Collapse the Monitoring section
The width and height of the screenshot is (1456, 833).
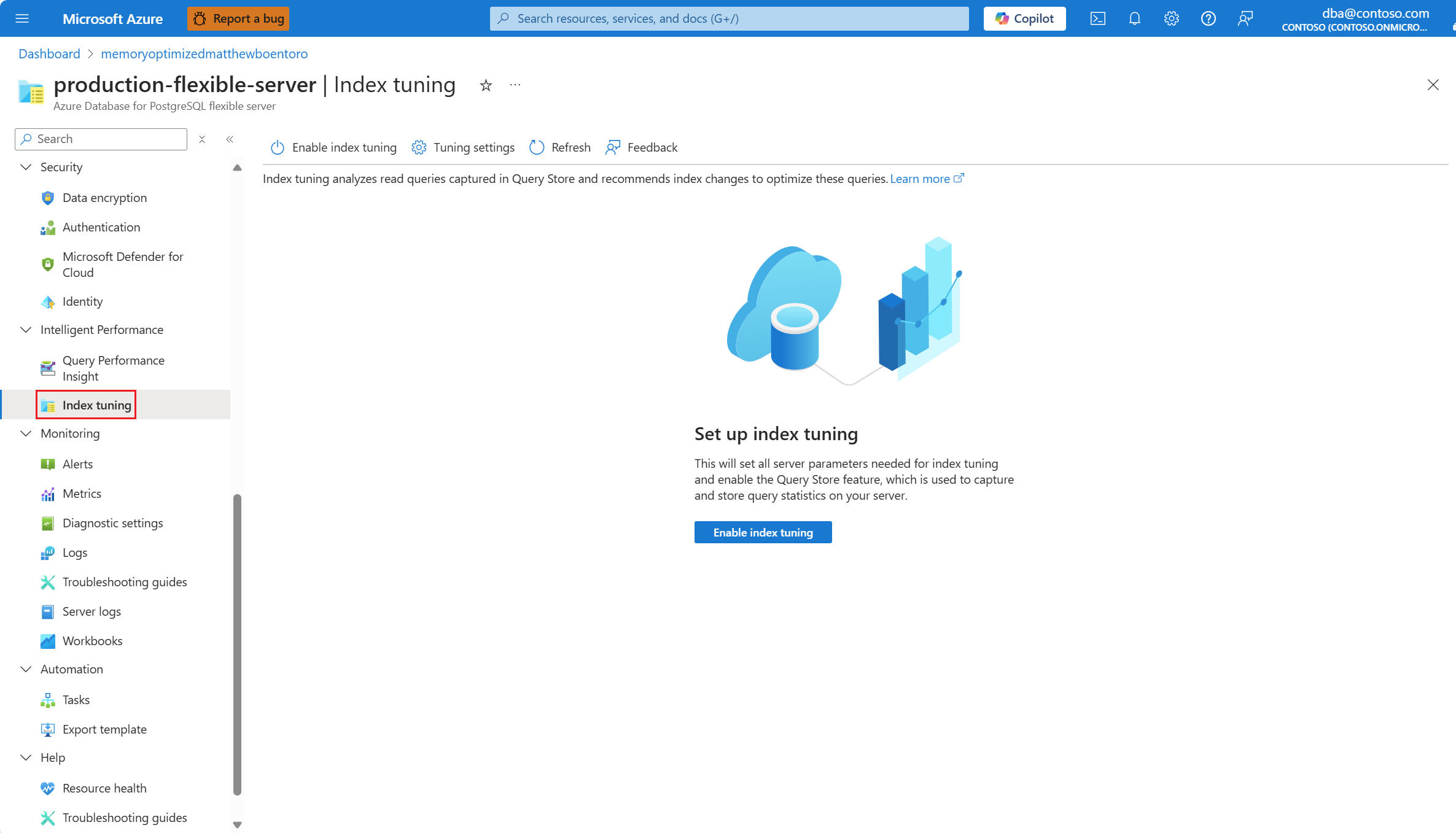26,433
